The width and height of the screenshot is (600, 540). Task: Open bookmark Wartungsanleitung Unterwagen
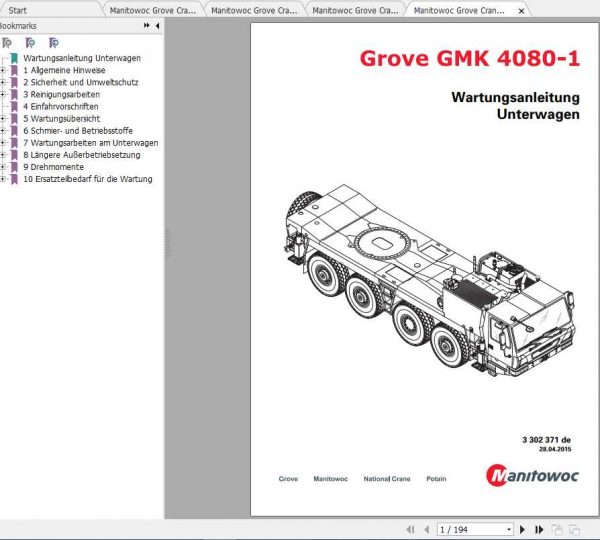tap(82, 58)
